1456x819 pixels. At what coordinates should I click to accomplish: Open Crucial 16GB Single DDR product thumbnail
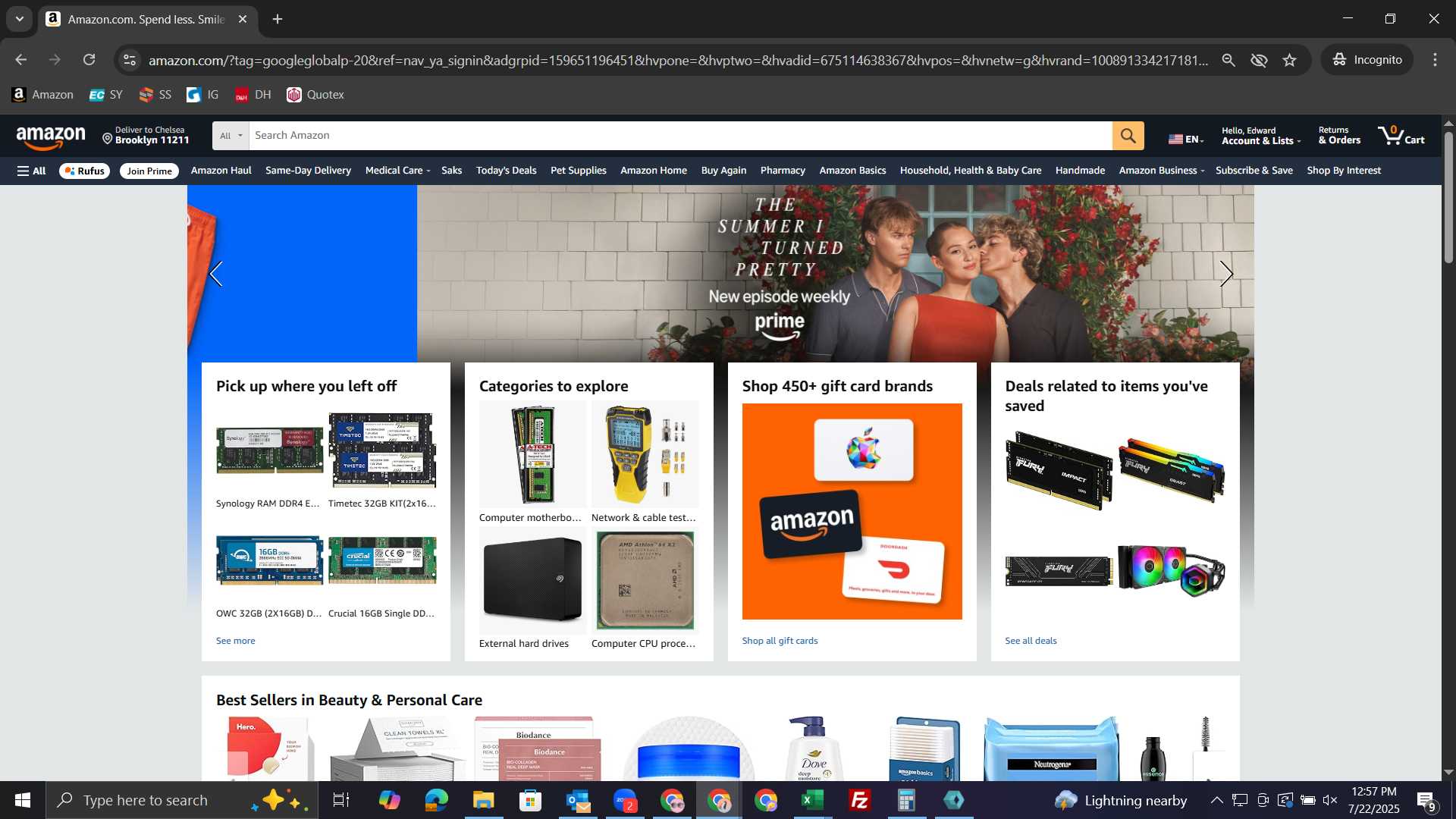tap(382, 560)
